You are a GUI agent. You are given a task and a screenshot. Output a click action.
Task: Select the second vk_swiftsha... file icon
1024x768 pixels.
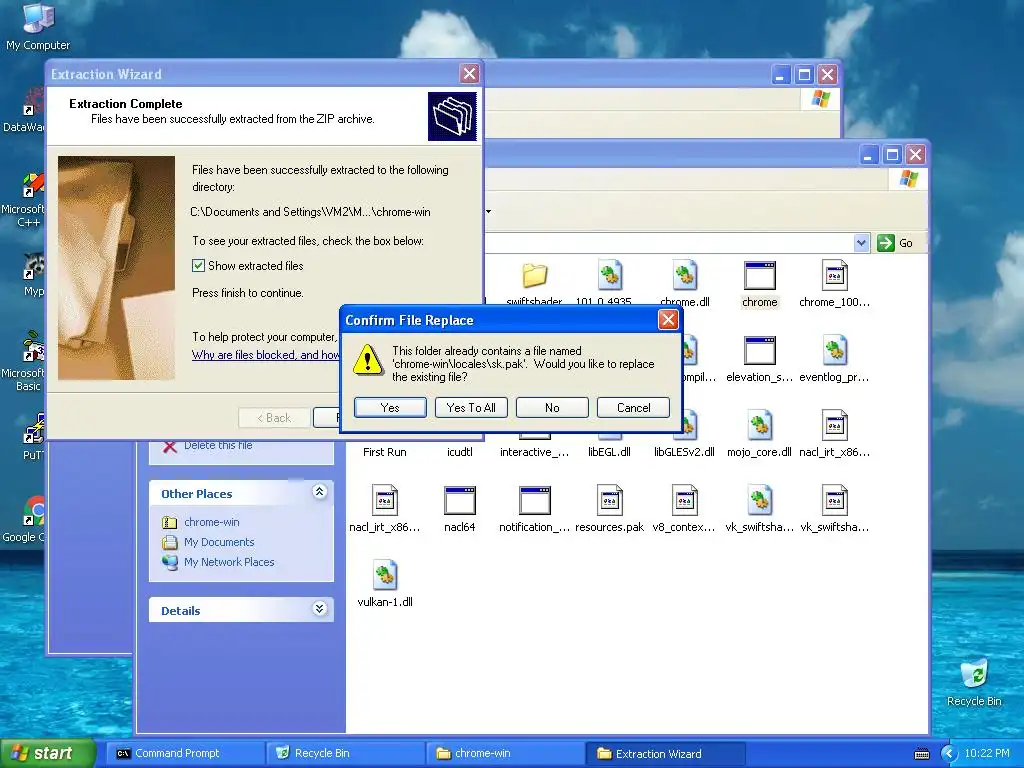[835, 501]
